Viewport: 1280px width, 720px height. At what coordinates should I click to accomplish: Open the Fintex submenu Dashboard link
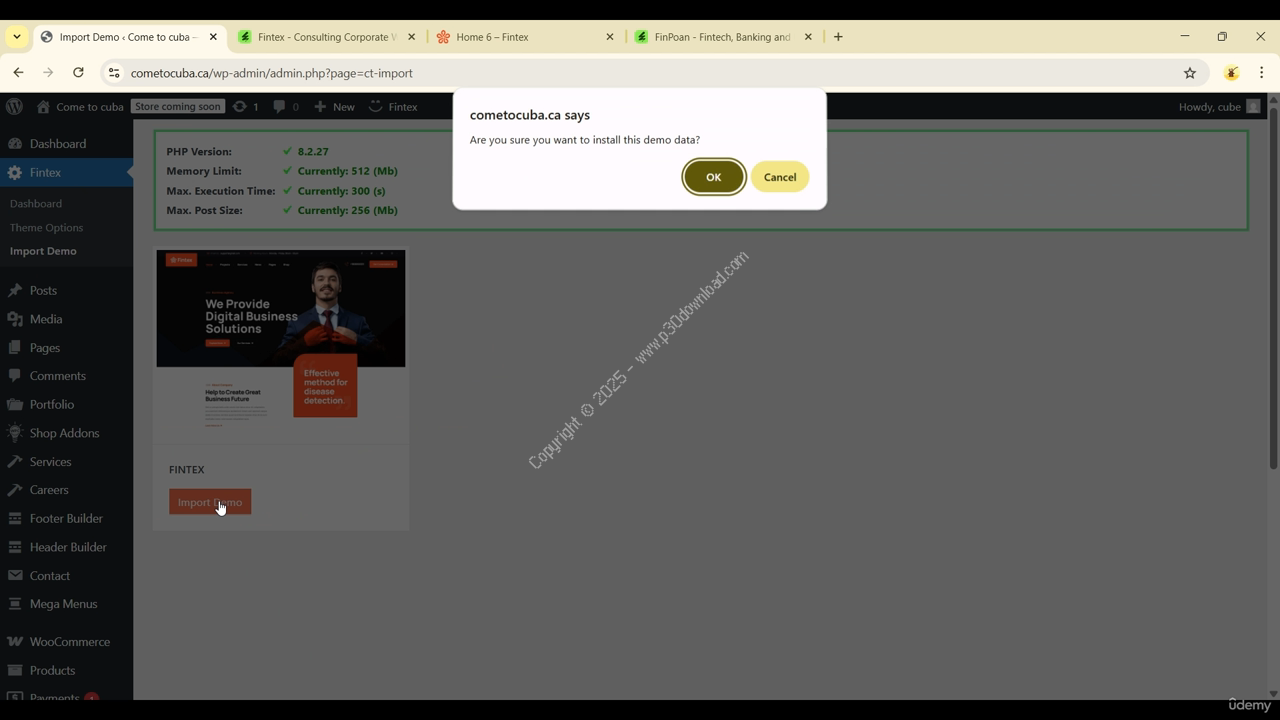point(36,203)
